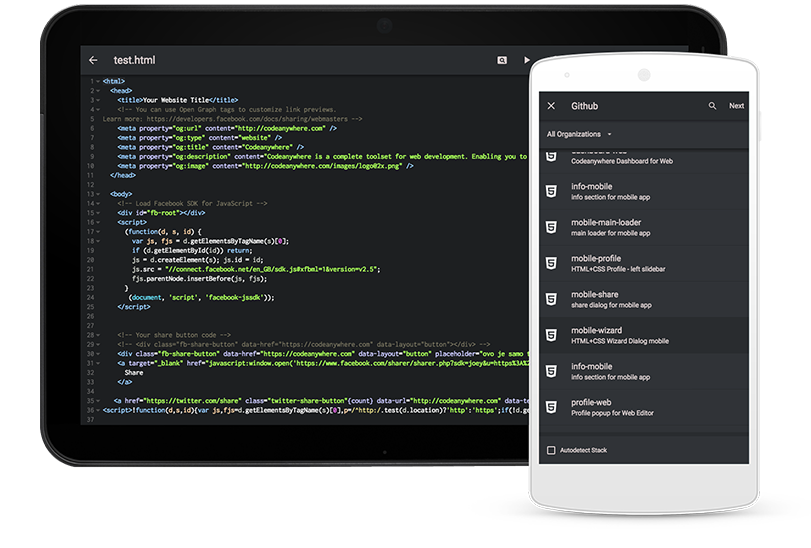Select the mobile-wizard repository
Screen dimensions: 811x548
644,335
